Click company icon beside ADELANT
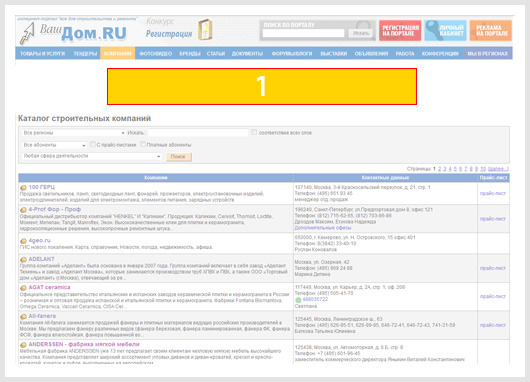Viewport: 530px width, 382px height. pos(23,260)
